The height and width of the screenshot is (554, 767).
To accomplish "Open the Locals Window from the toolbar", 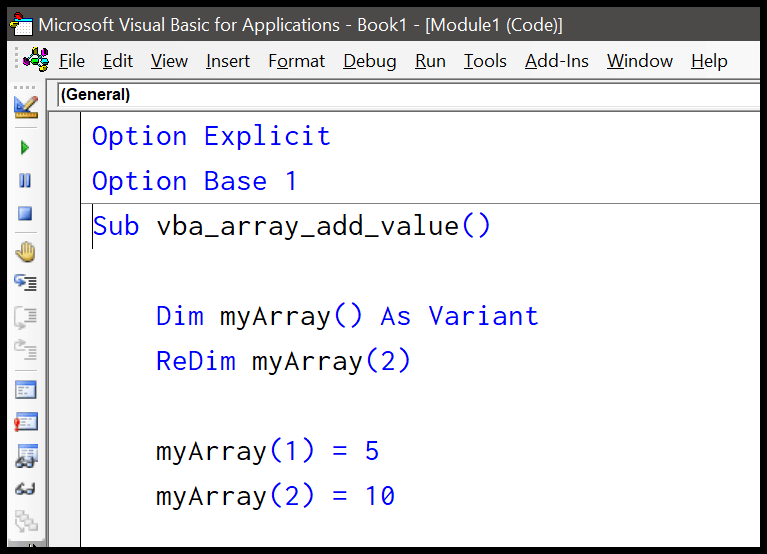I will click(x=25, y=390).
